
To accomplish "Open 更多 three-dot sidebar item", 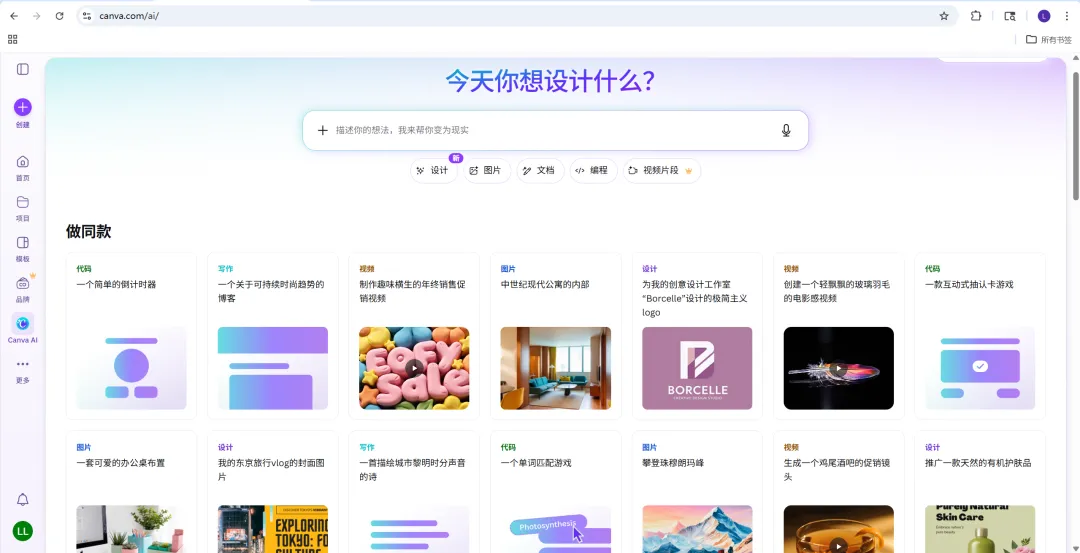I will coord(23,371).
